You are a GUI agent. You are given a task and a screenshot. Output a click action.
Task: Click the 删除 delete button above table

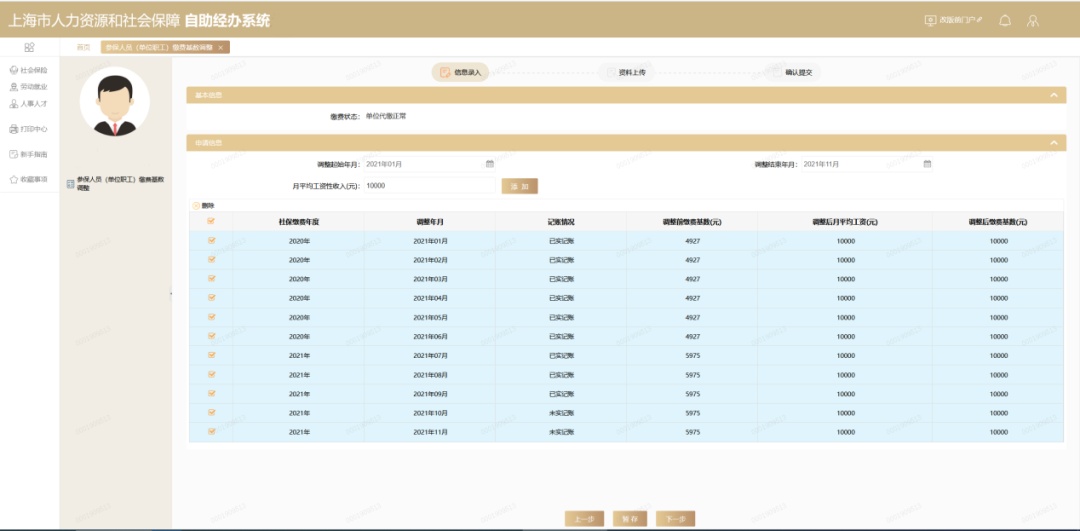click(x=203, y=205)
